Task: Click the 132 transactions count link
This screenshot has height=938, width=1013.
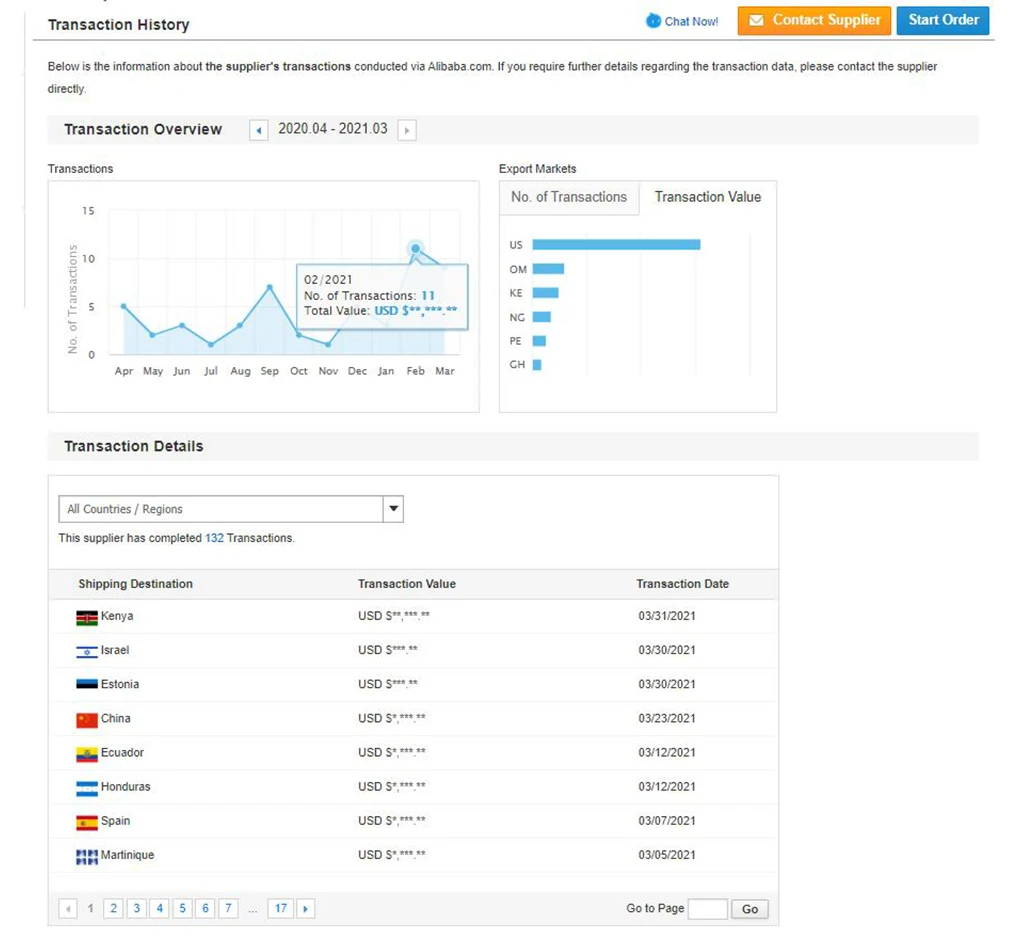Action: pyautogui.click(x=214, y=538)
